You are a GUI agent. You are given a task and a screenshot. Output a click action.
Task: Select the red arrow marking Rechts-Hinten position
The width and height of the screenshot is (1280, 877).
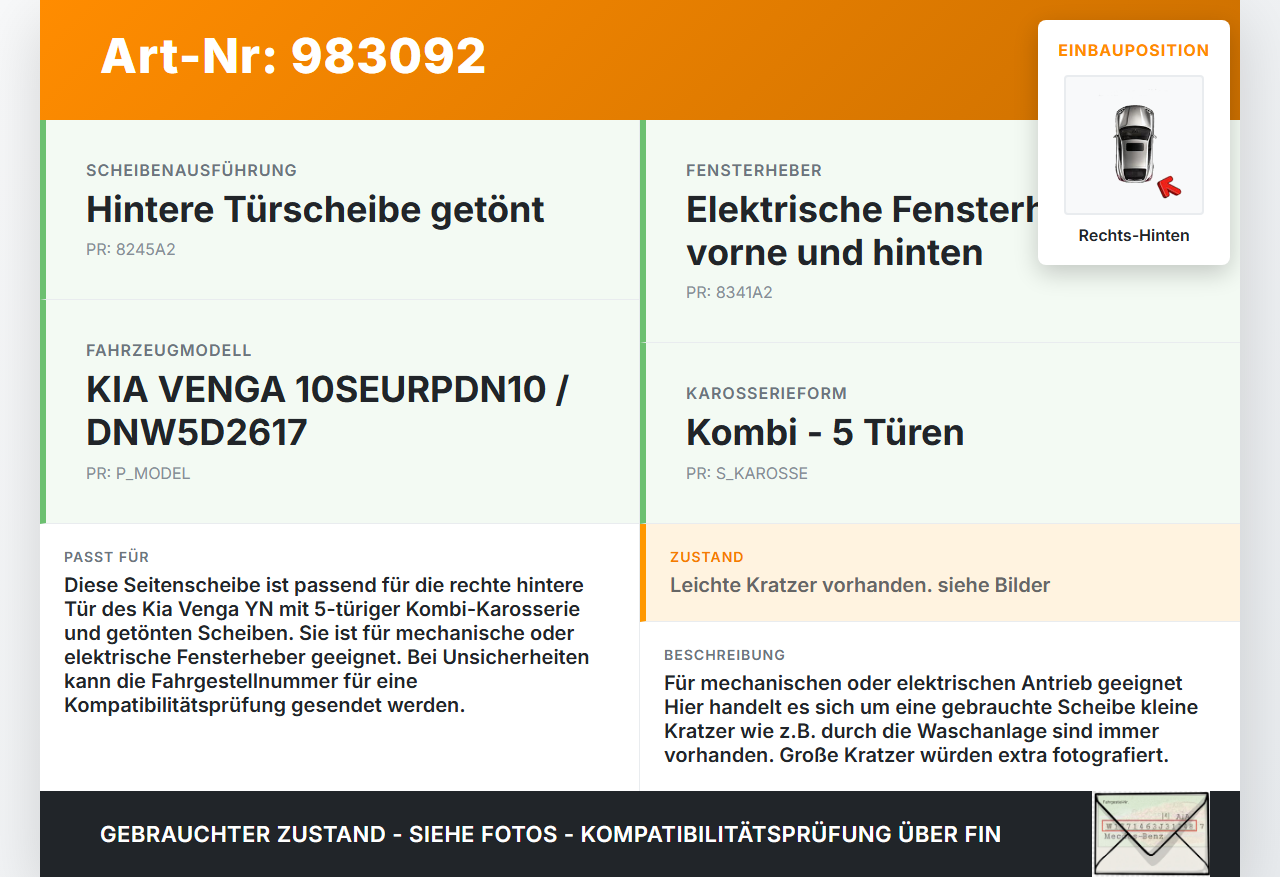click(x=1169, y=185)
